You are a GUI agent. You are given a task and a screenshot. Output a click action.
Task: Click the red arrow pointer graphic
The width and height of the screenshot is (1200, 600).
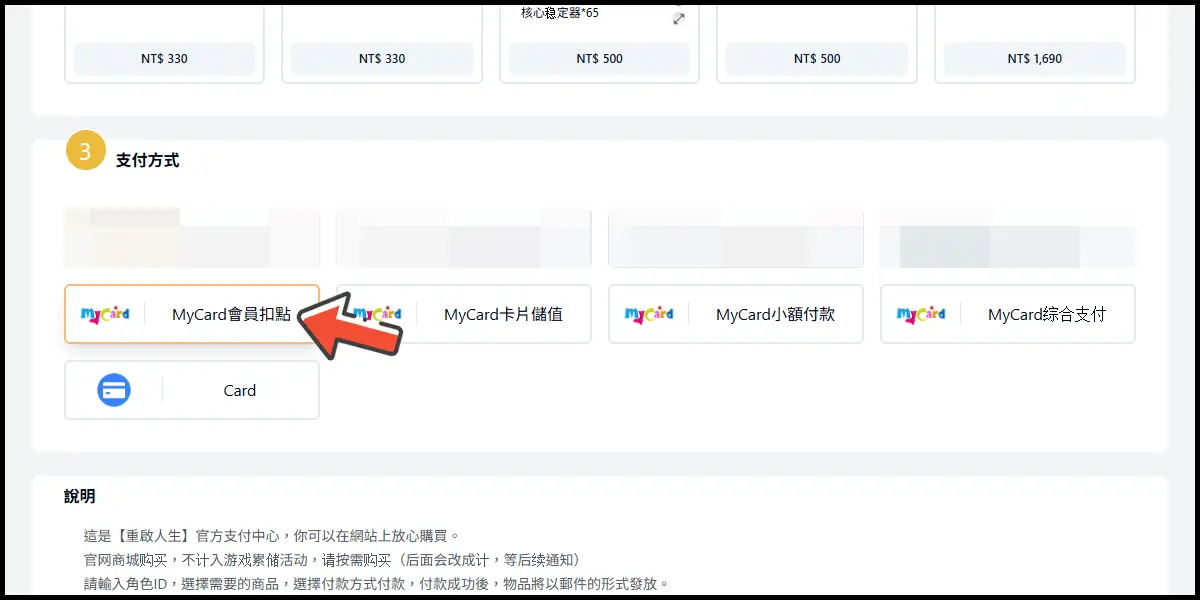pyautogui.click(x=350, y=324)
